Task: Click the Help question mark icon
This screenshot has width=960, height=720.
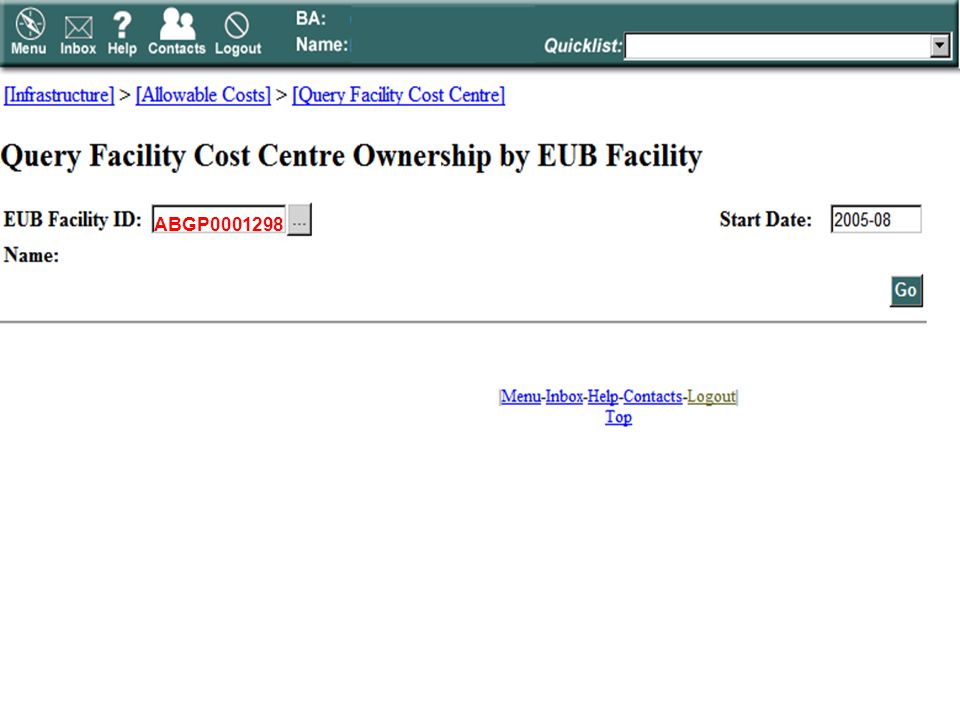Action: 122,33
